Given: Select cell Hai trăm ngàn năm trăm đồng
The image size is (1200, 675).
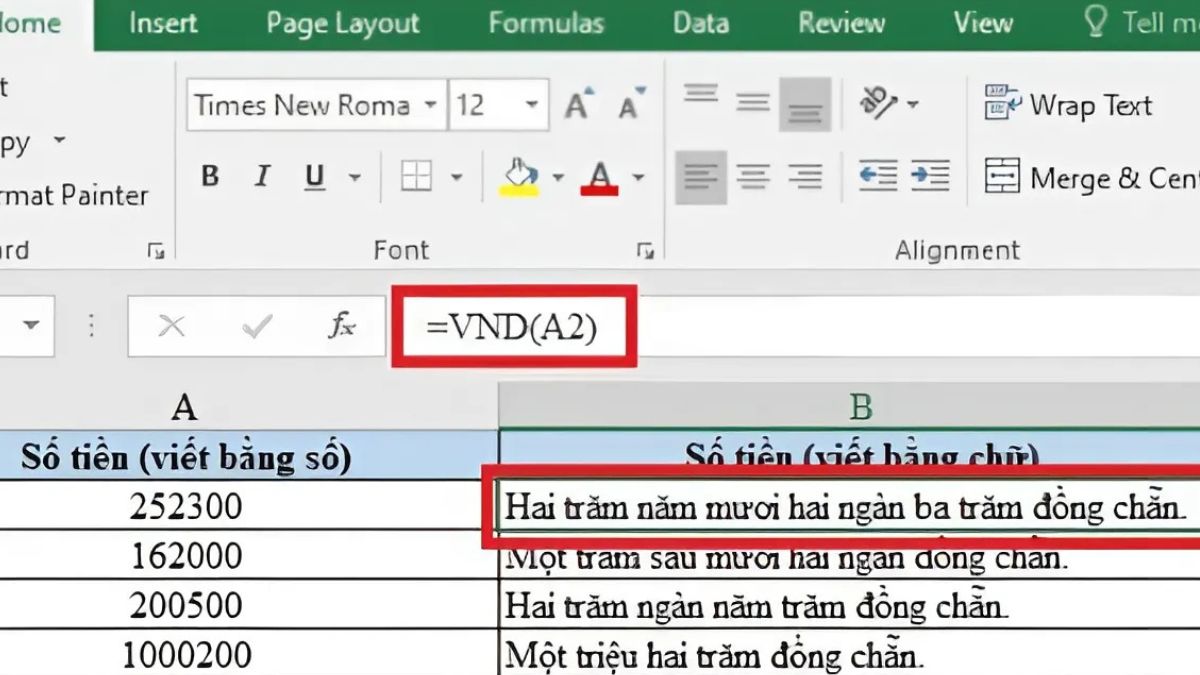Looking at the screenshot, I should pos(848,606).
